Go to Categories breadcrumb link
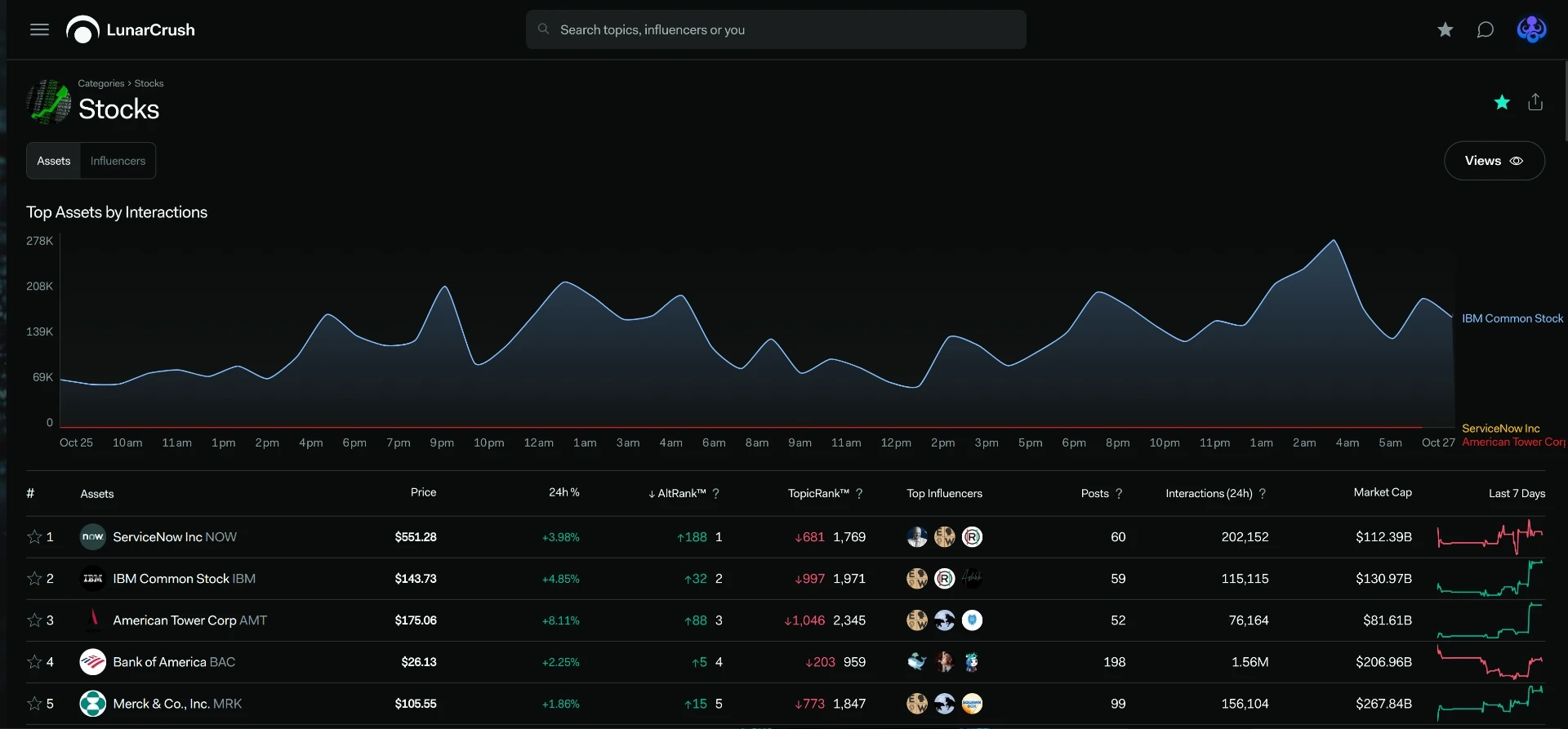This screenshot has width=1568, height=729. (x=101, y=83)
